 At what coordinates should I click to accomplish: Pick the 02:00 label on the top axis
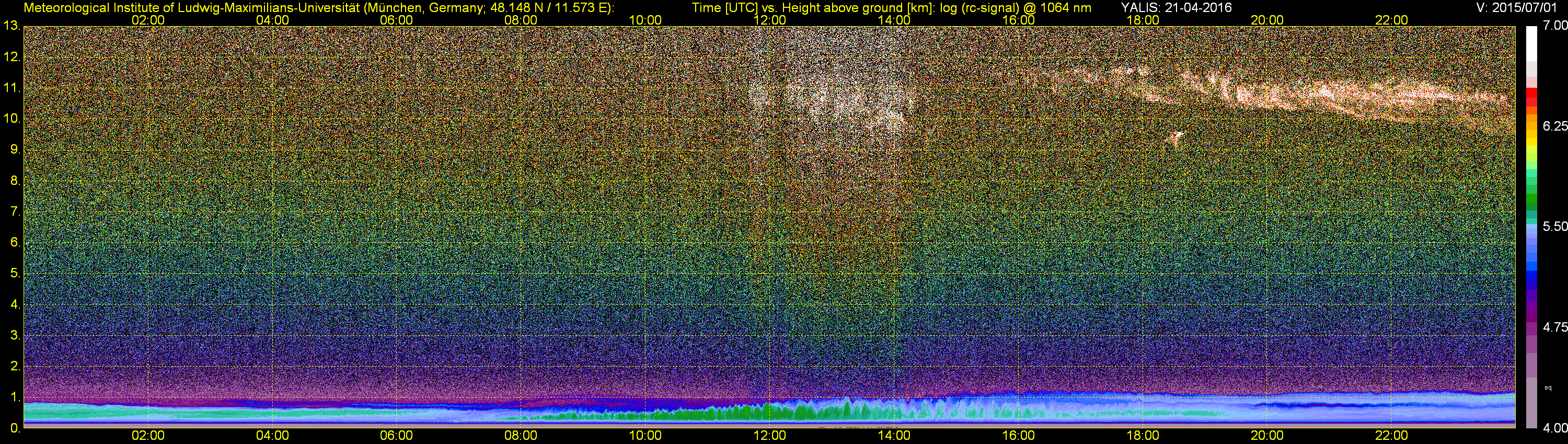(148, 20)
